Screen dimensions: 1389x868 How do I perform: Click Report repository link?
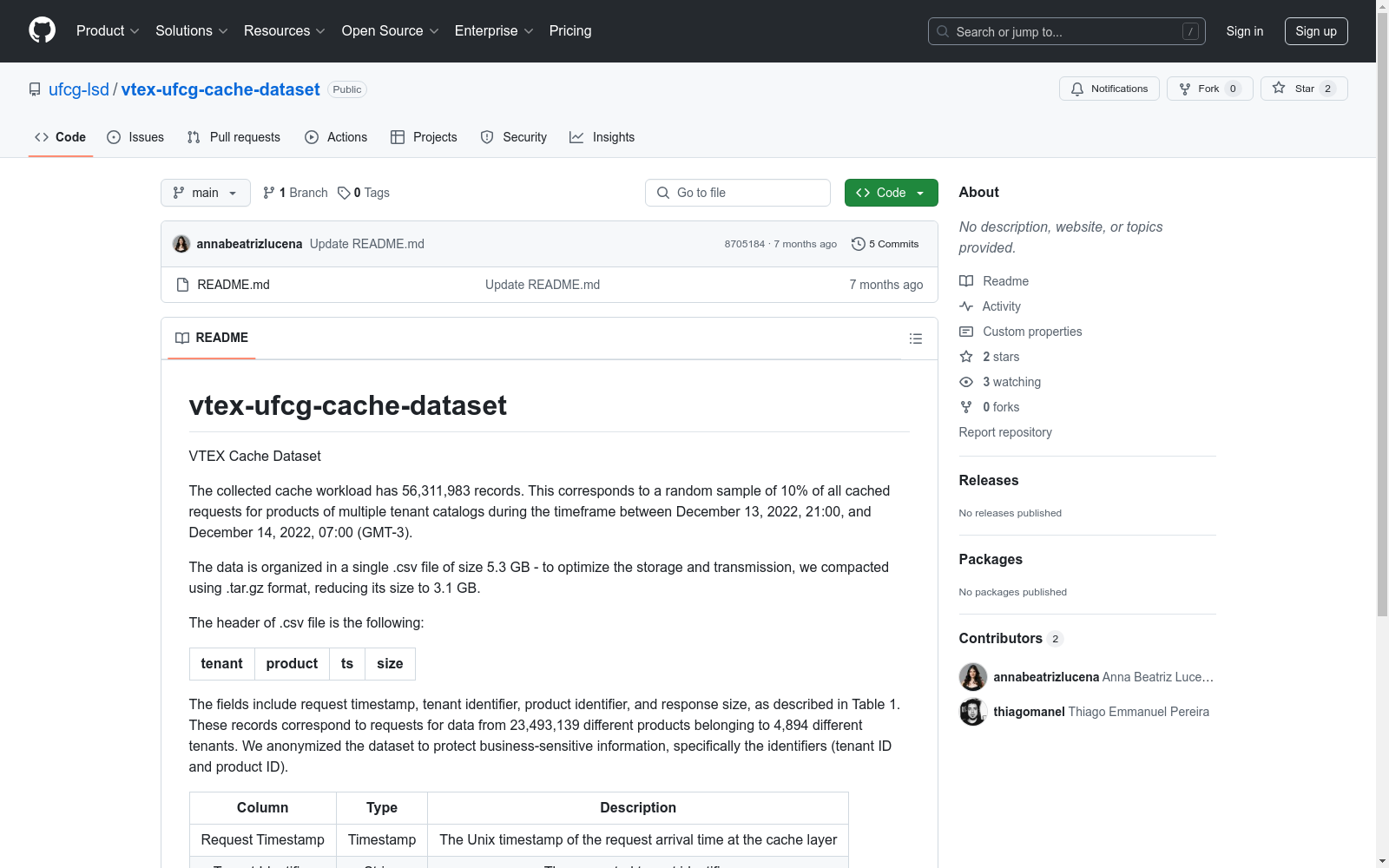click(1005, 432)
